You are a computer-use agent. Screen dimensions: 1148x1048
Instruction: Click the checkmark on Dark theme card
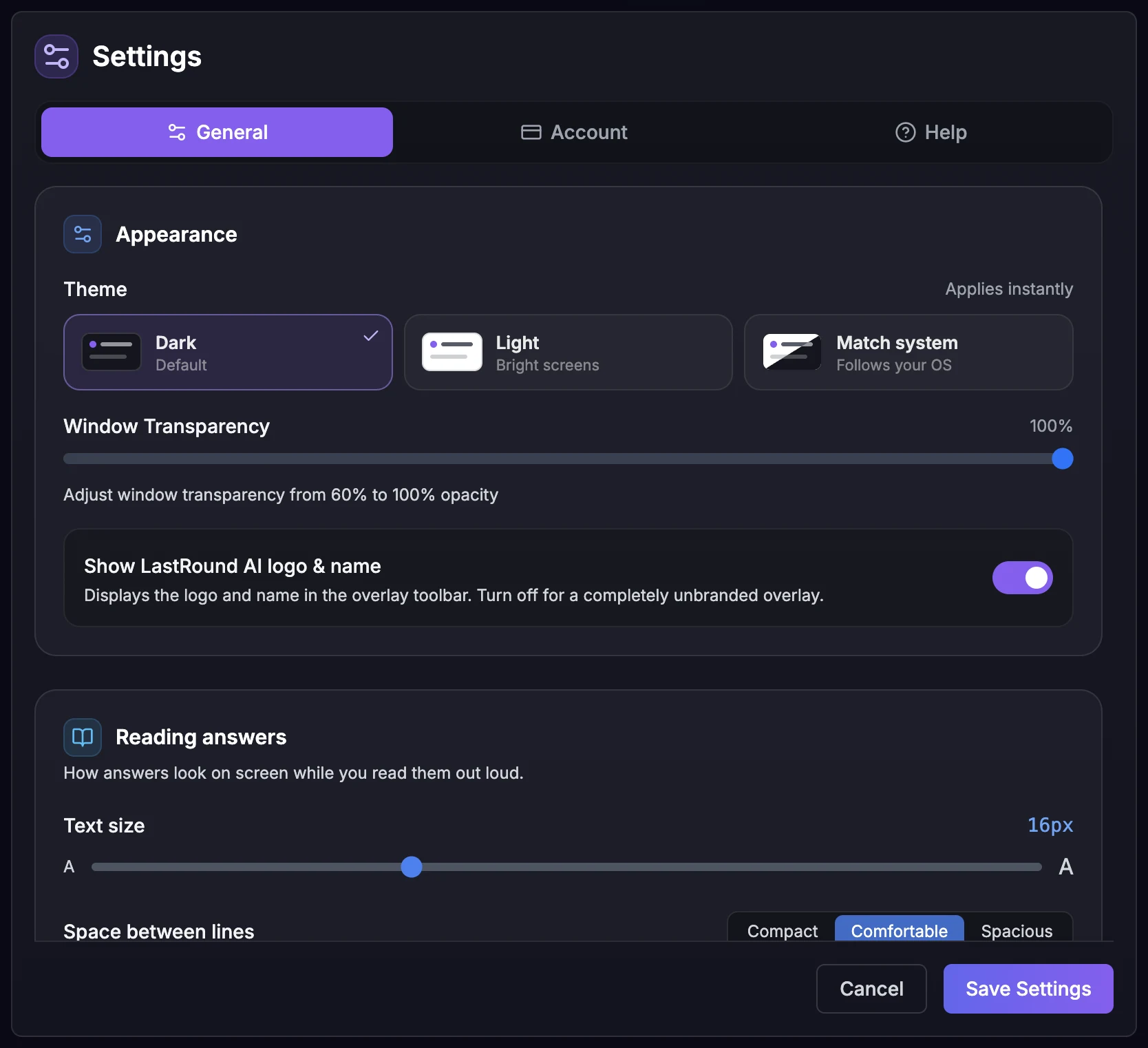pos(371,336)
